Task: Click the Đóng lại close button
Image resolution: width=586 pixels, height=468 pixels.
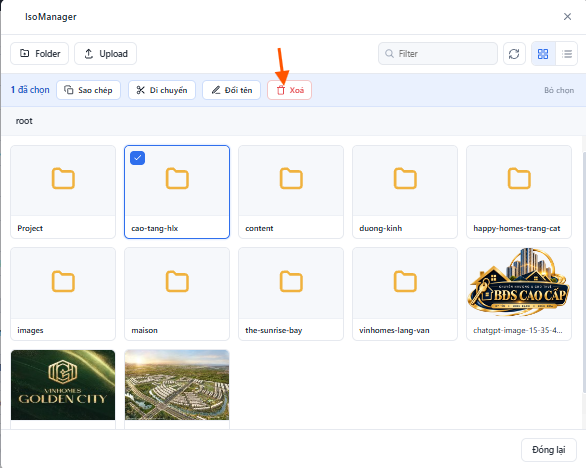Action: [x=549, y=450]
